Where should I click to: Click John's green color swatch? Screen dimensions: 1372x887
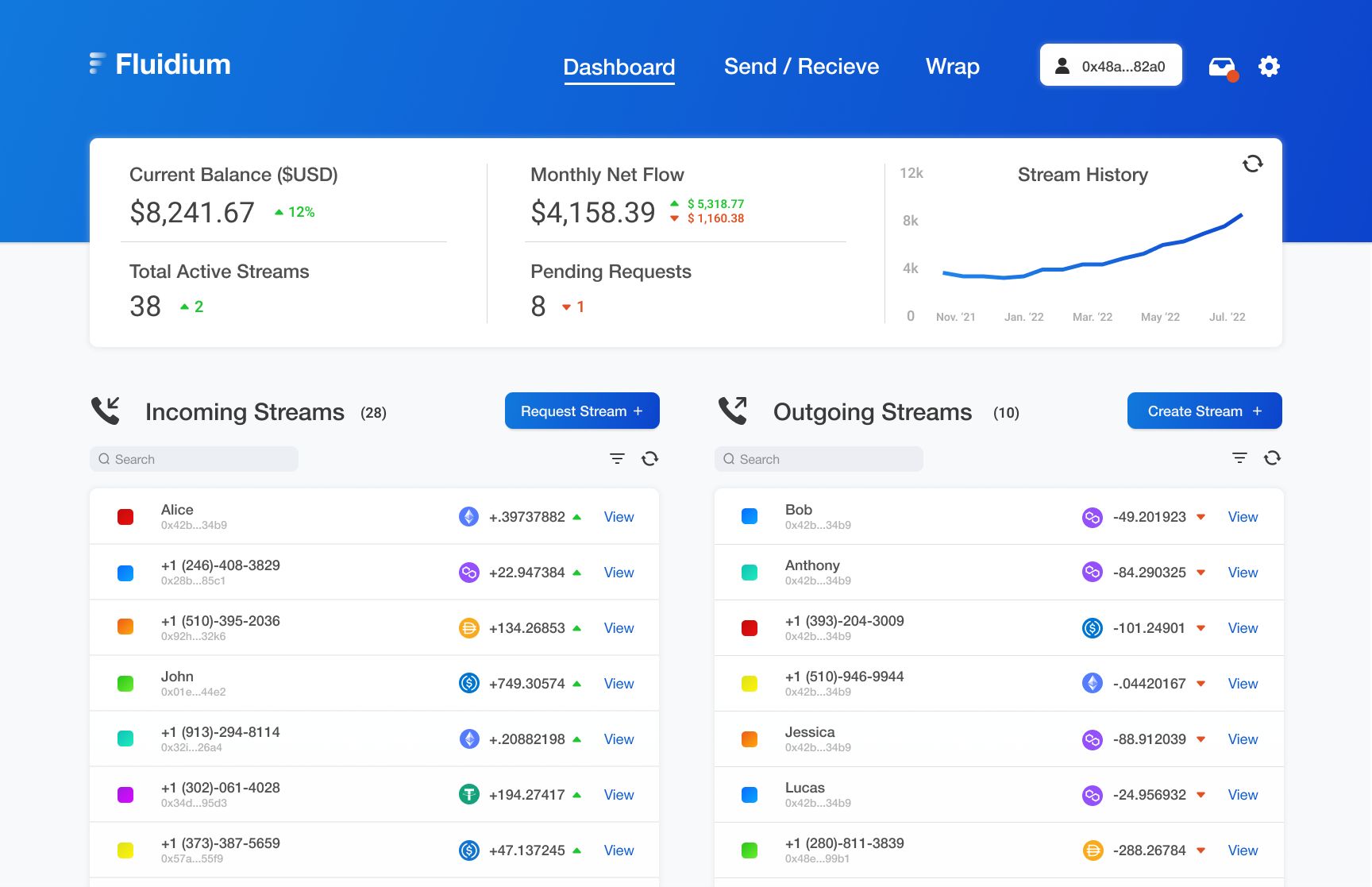coord(125,684)
